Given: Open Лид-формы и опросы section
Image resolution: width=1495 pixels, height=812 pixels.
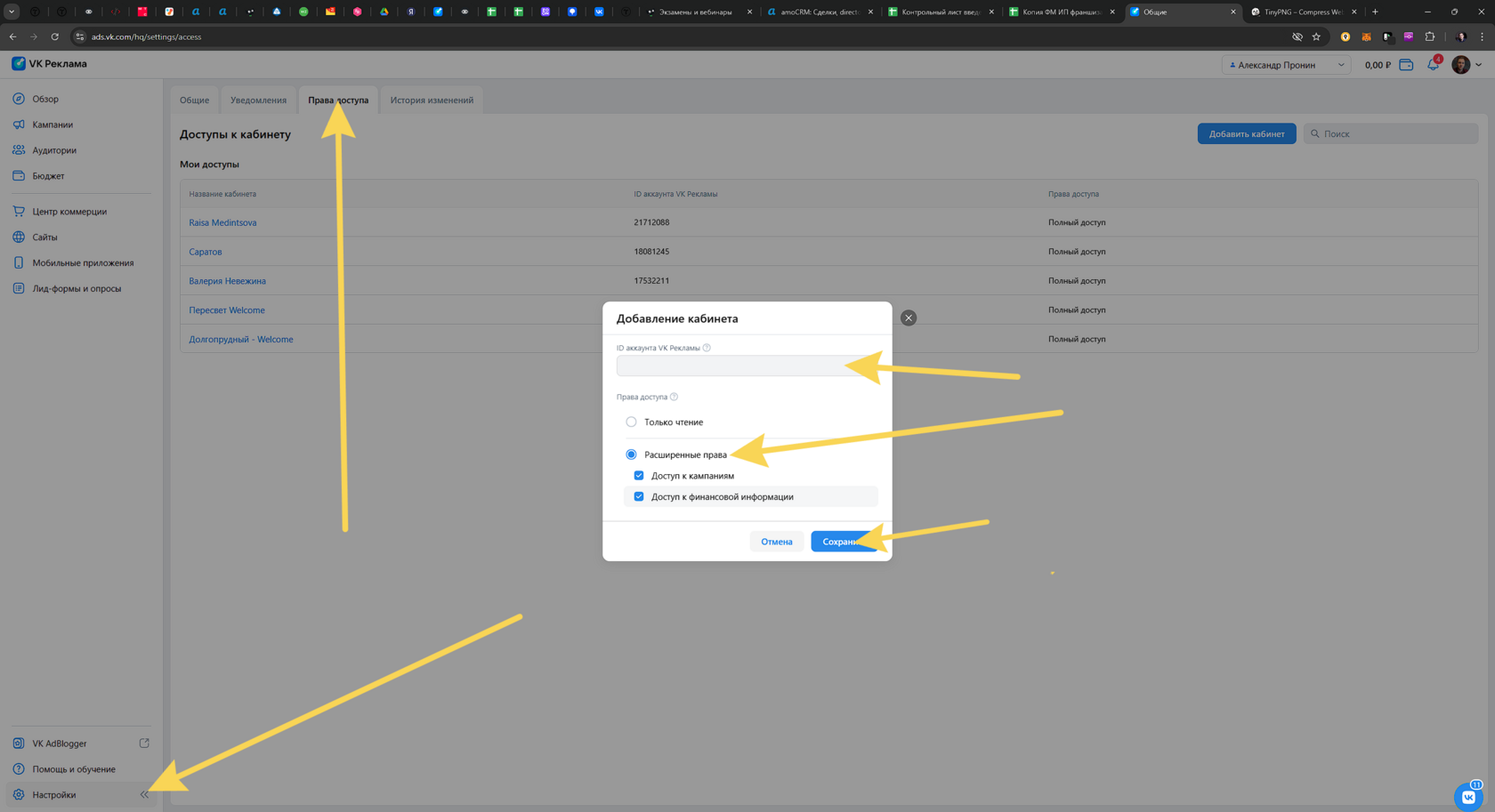Looking at the screenshot, I should coord(77,289).
